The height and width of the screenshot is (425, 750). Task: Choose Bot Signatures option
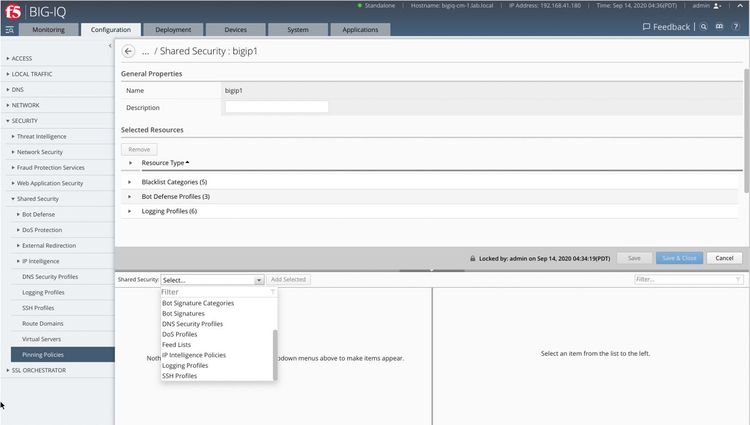click(x=183, y=314)
